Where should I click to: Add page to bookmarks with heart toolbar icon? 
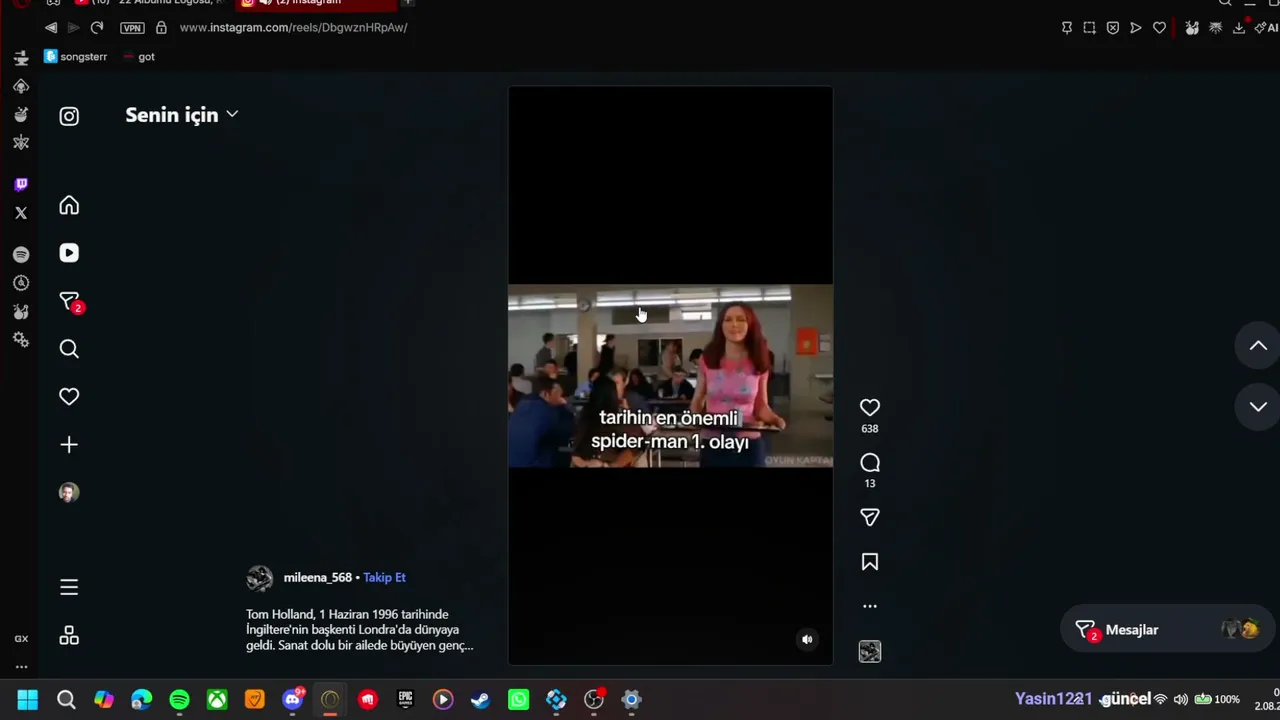[1159, 28]
